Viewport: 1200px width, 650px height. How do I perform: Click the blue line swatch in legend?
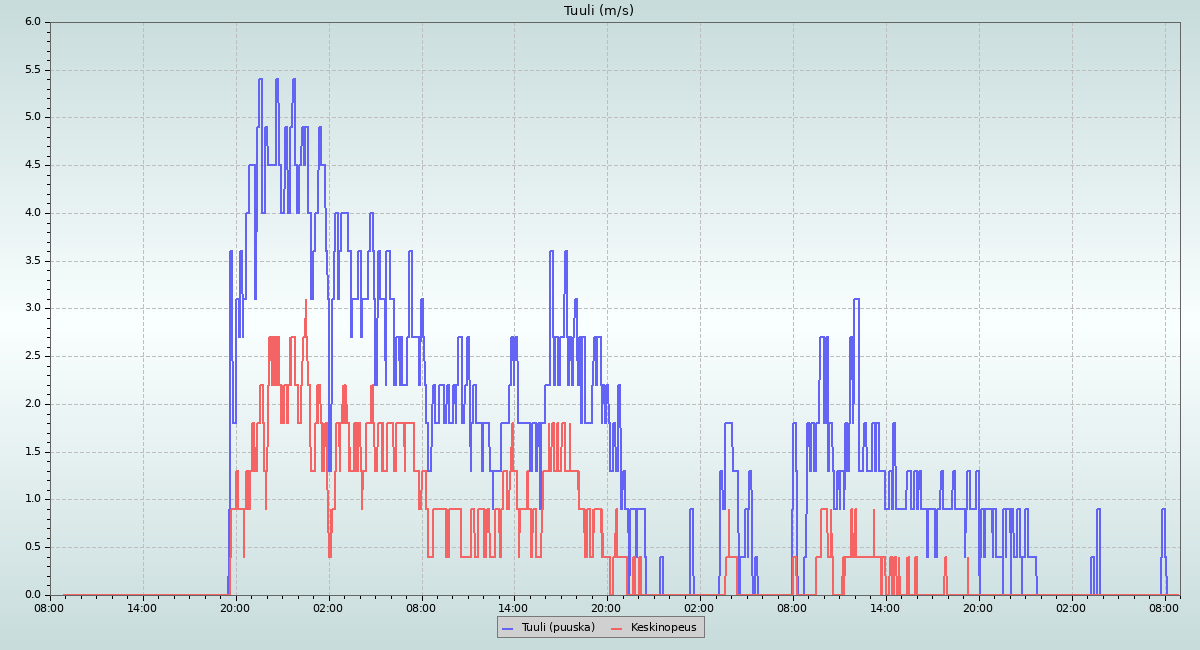(508, 628)
